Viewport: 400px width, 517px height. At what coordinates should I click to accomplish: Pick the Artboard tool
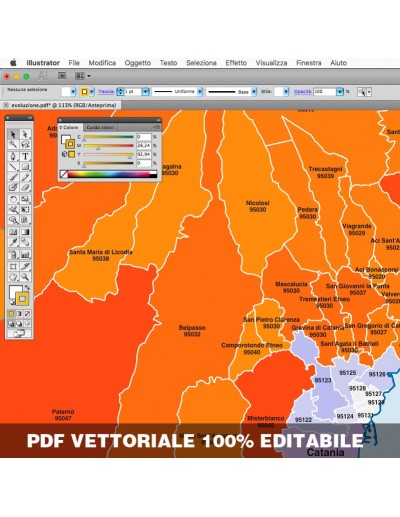click(x=13, y=266)
